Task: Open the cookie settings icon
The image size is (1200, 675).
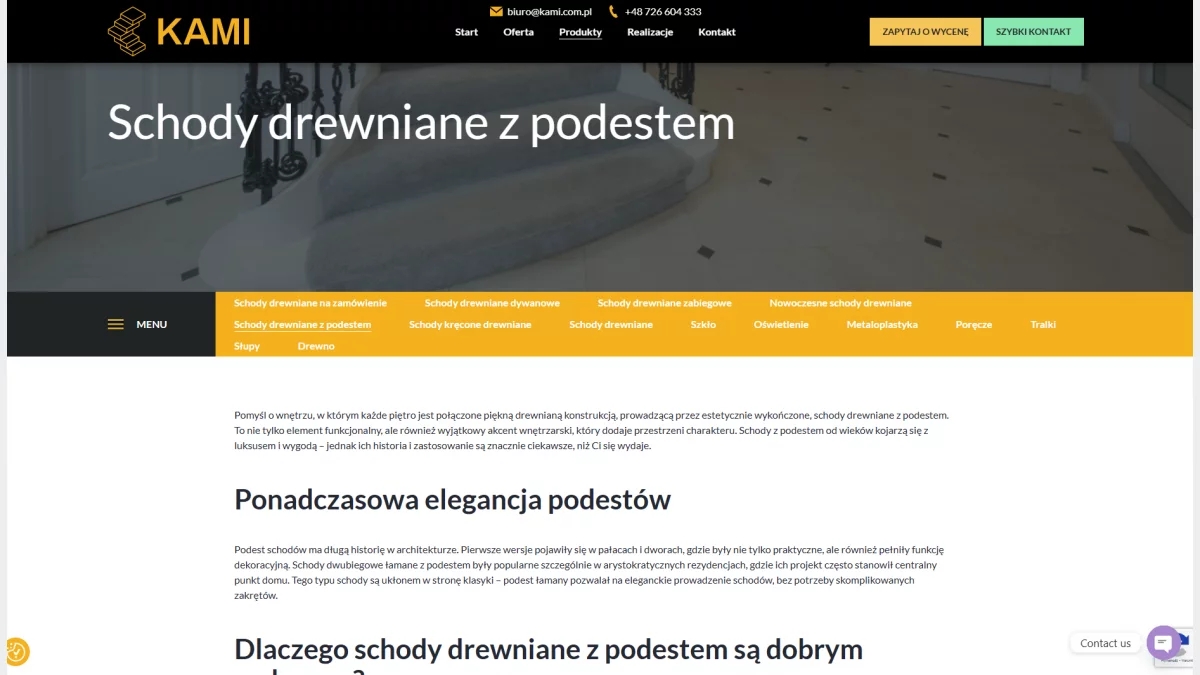Action: [x=16, y=652]
